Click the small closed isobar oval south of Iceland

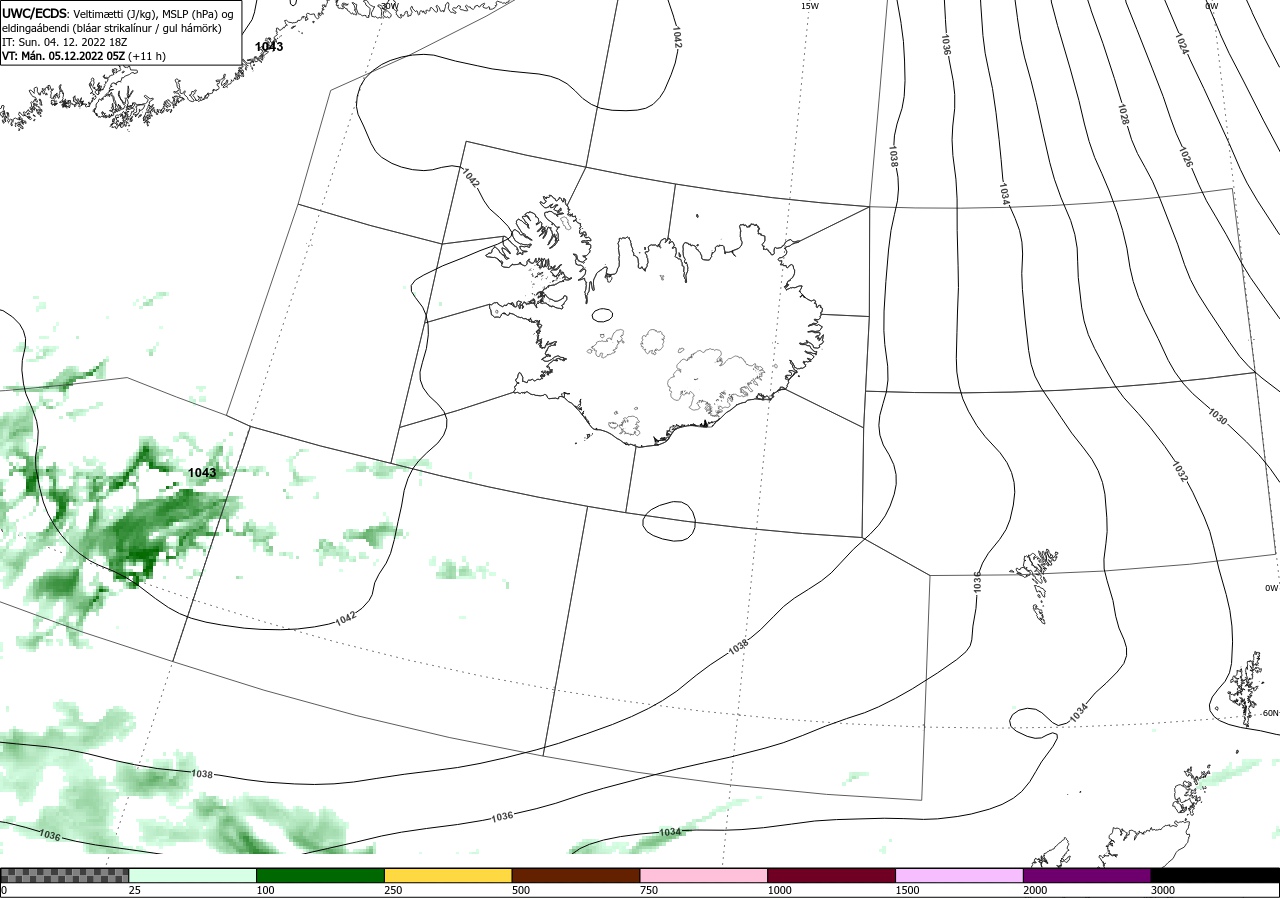(x=669, y=521)
